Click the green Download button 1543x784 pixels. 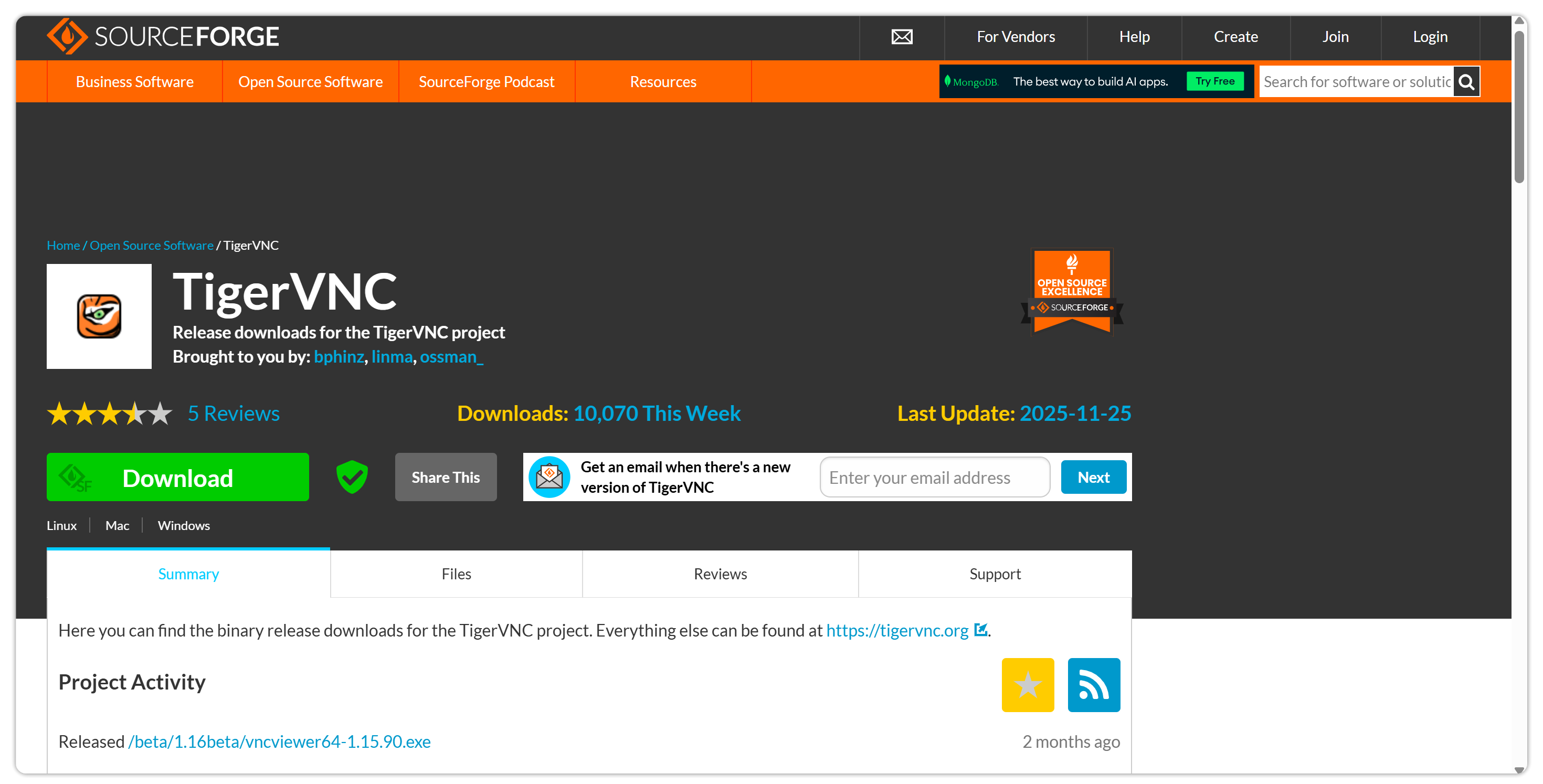177,478
